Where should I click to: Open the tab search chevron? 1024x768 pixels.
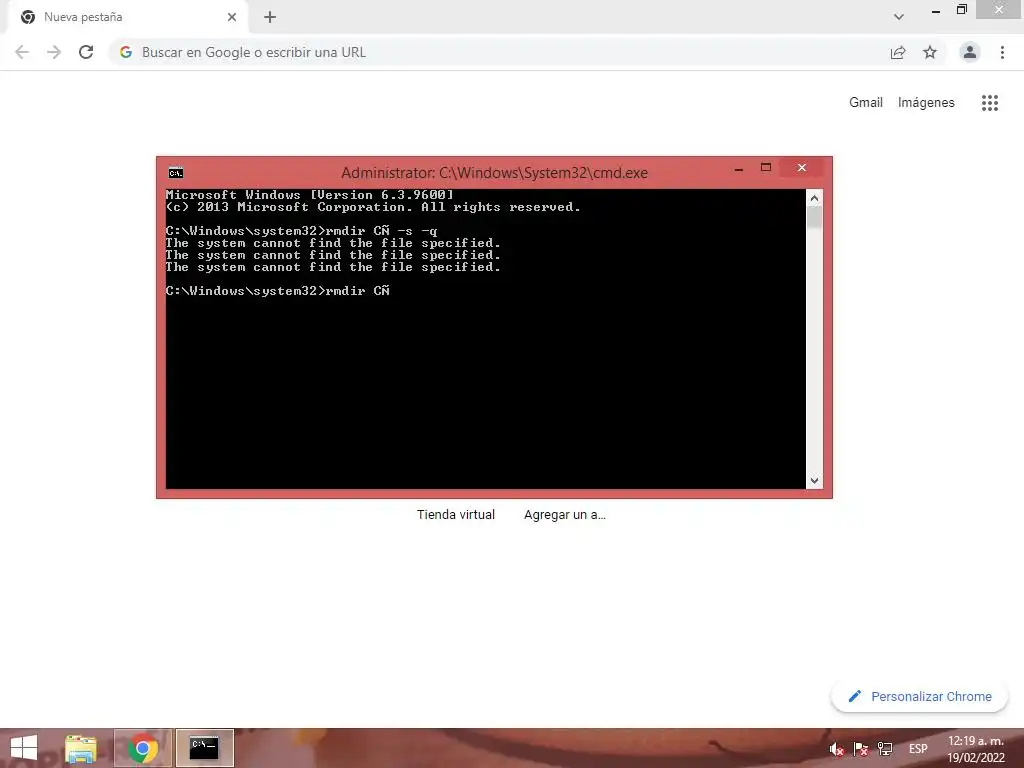(899, 17)
